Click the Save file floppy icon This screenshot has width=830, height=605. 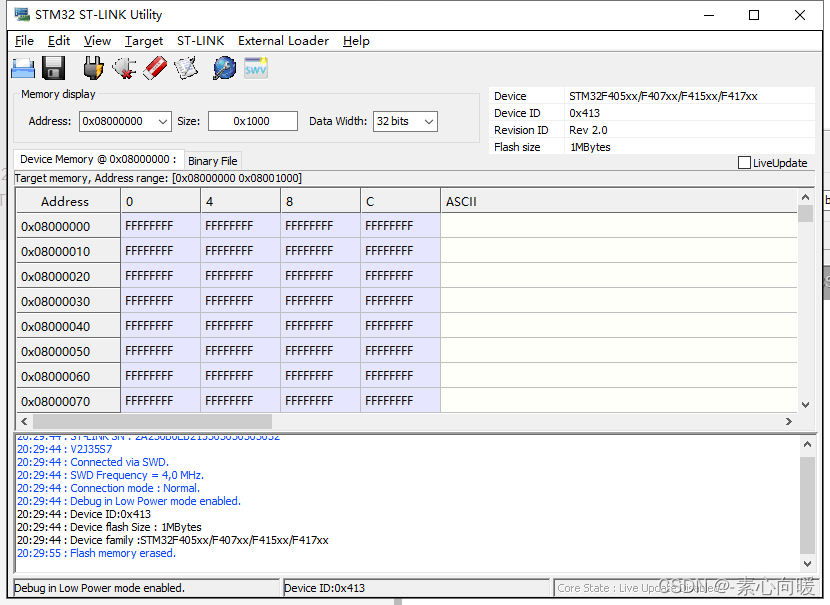tap(53, 68)
